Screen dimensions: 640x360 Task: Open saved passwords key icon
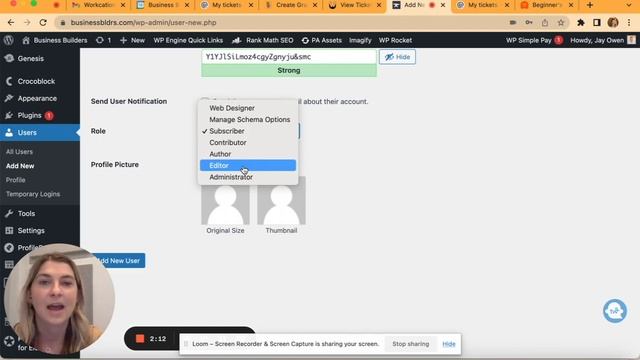click(529, 22)
